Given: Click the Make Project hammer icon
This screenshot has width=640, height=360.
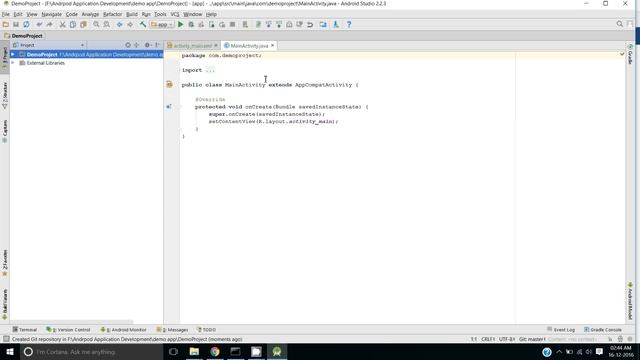Looking at the screenshot, I should click(x=143, y=24).
